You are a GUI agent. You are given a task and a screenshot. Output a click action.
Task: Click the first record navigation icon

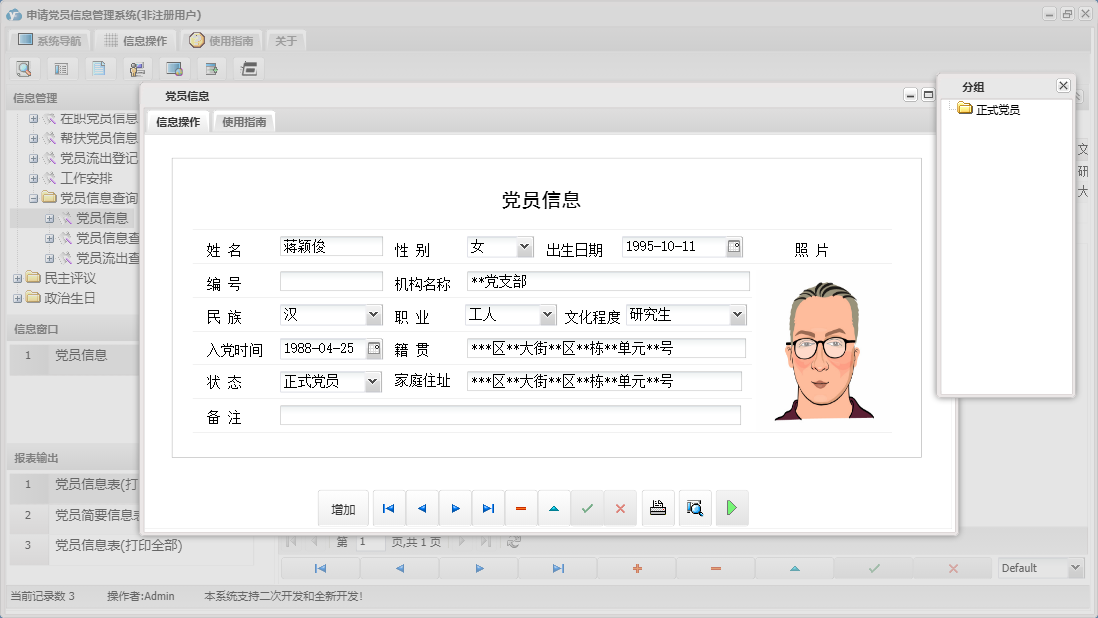point(388,508)
